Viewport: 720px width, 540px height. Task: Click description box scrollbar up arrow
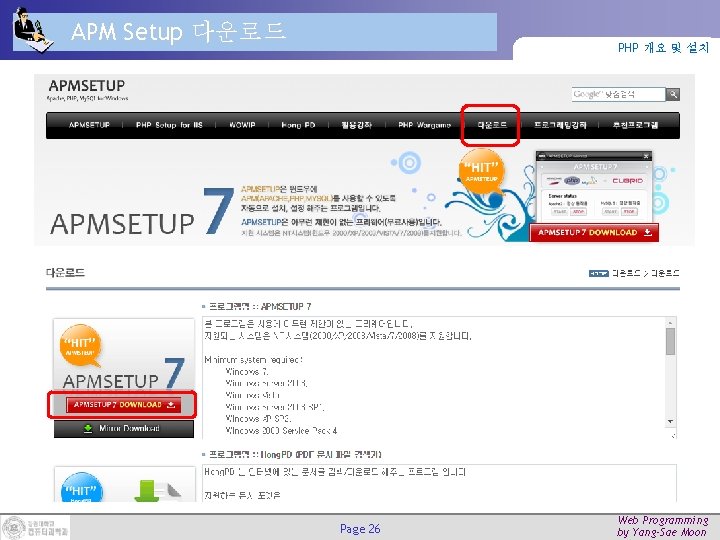(x=670, y=323)
